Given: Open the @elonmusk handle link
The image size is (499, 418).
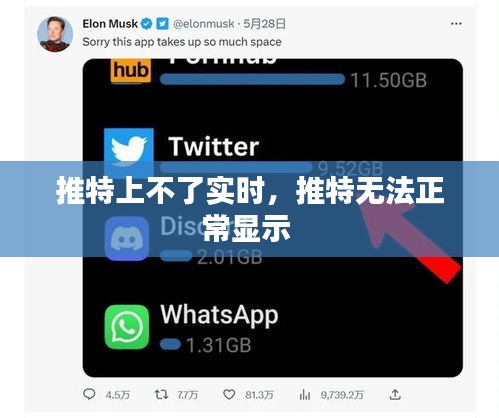Looking at the screenshot, I should point(204,24).
